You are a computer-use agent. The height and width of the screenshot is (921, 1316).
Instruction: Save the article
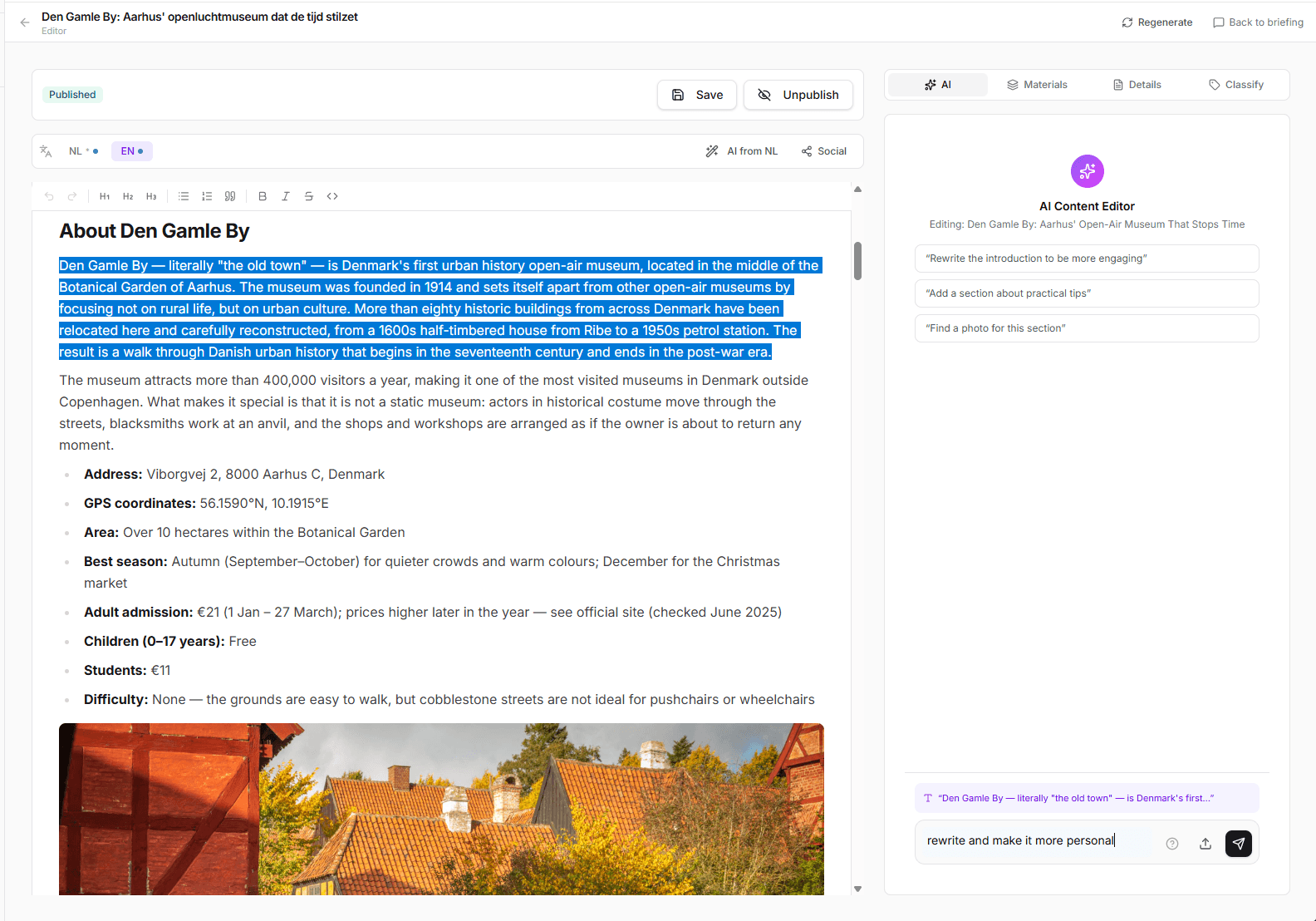click(697, 95)
